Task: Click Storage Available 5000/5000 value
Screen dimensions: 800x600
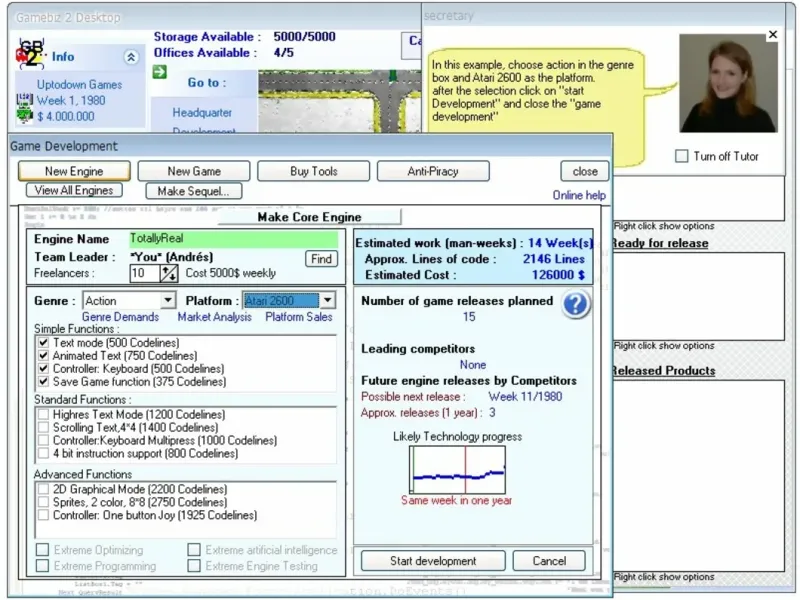Action: tap(305, 37)
